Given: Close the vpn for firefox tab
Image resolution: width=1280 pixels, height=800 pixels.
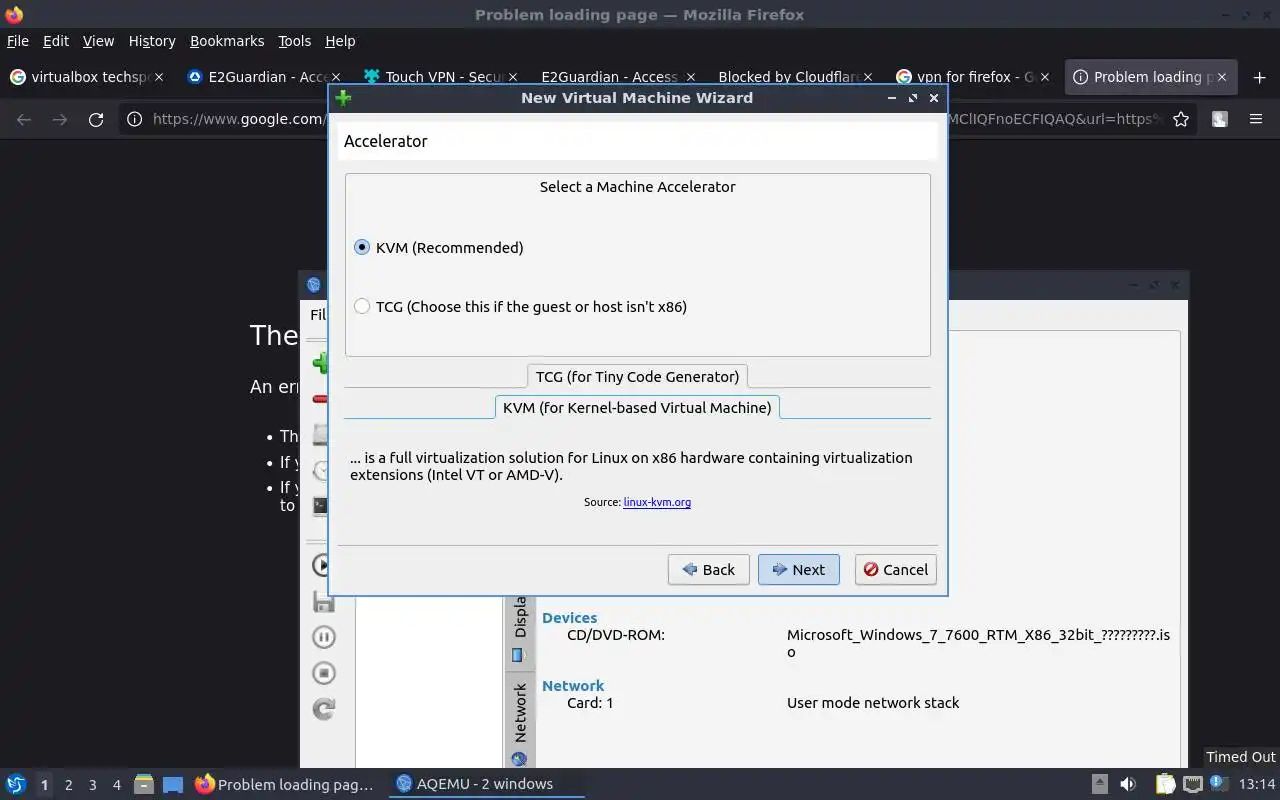Looking at the screenshot, I should coord(1044,77).
